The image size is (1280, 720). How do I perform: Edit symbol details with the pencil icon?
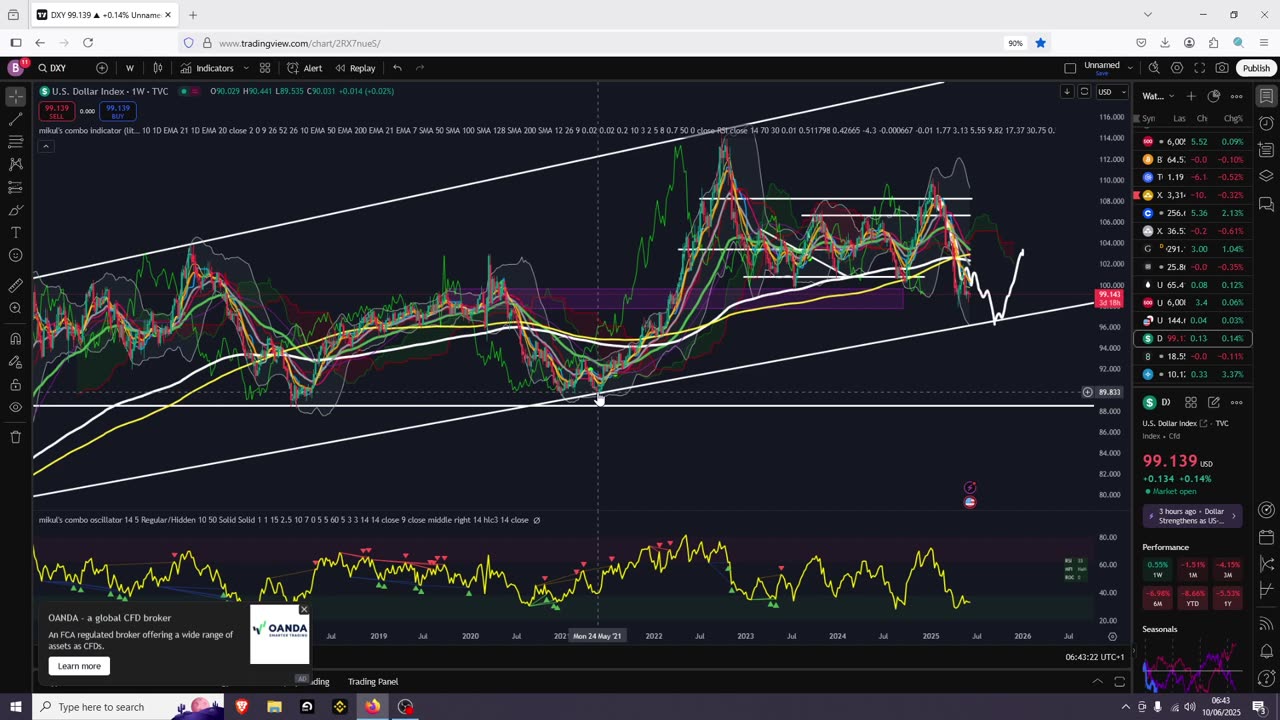(1214, 402)
